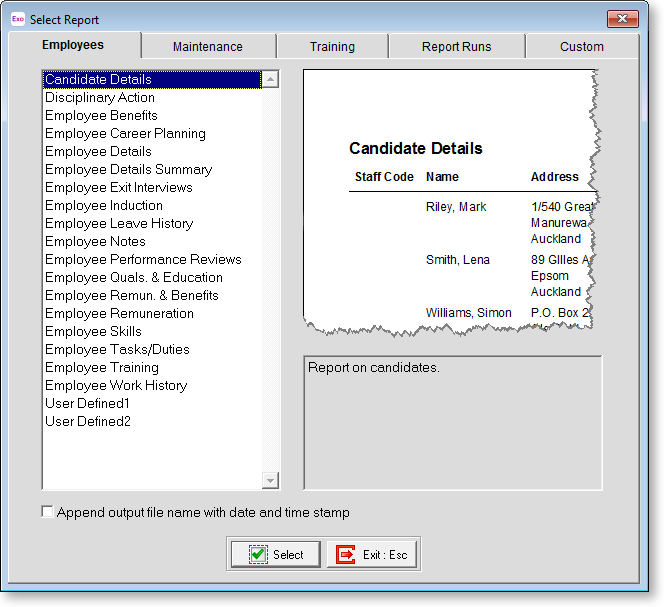664x607 pixels.
Task: Open the Custom tab
Action: [581, 46]
